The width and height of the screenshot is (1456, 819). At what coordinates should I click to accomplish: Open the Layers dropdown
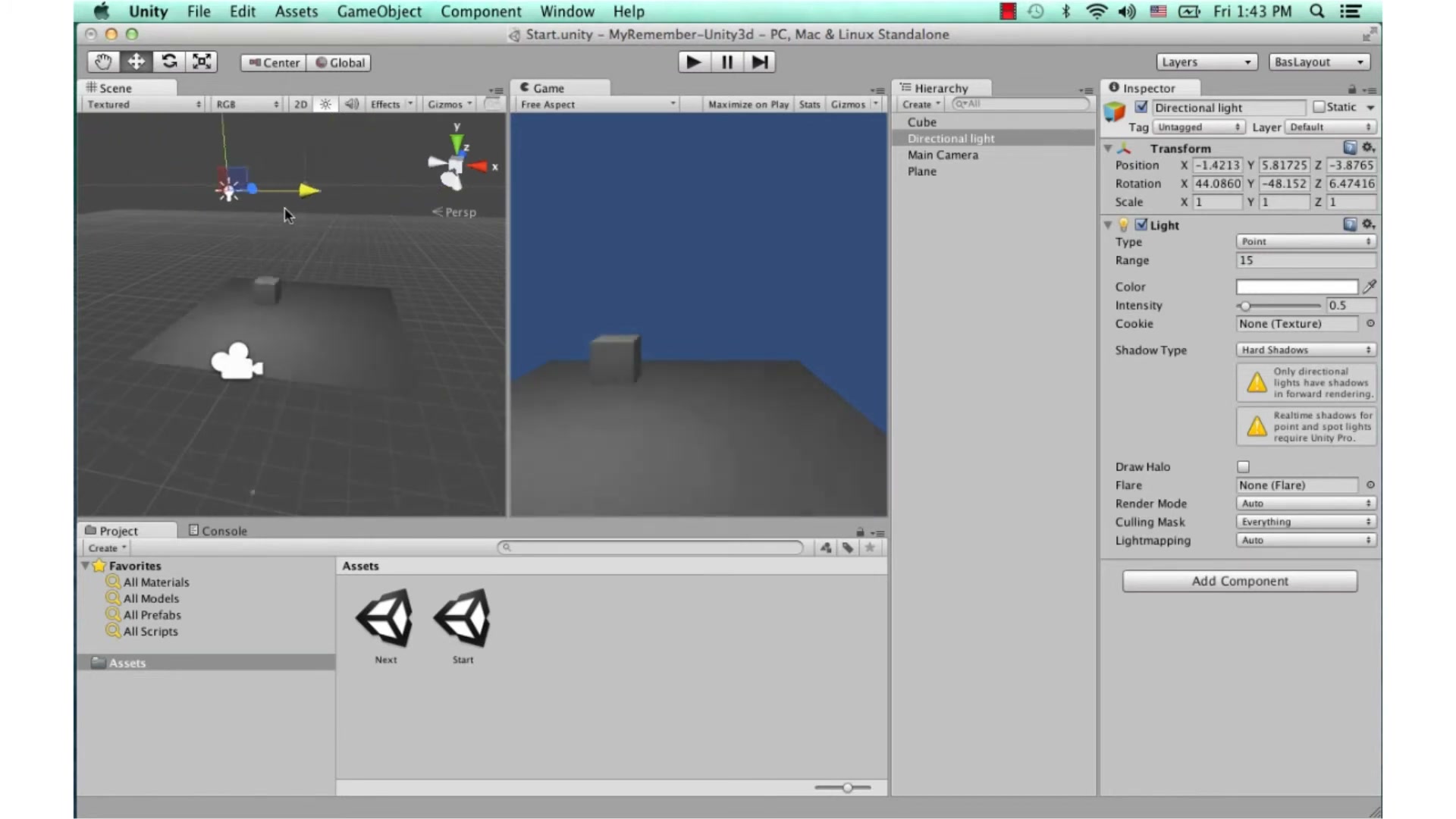point(1207,62)
